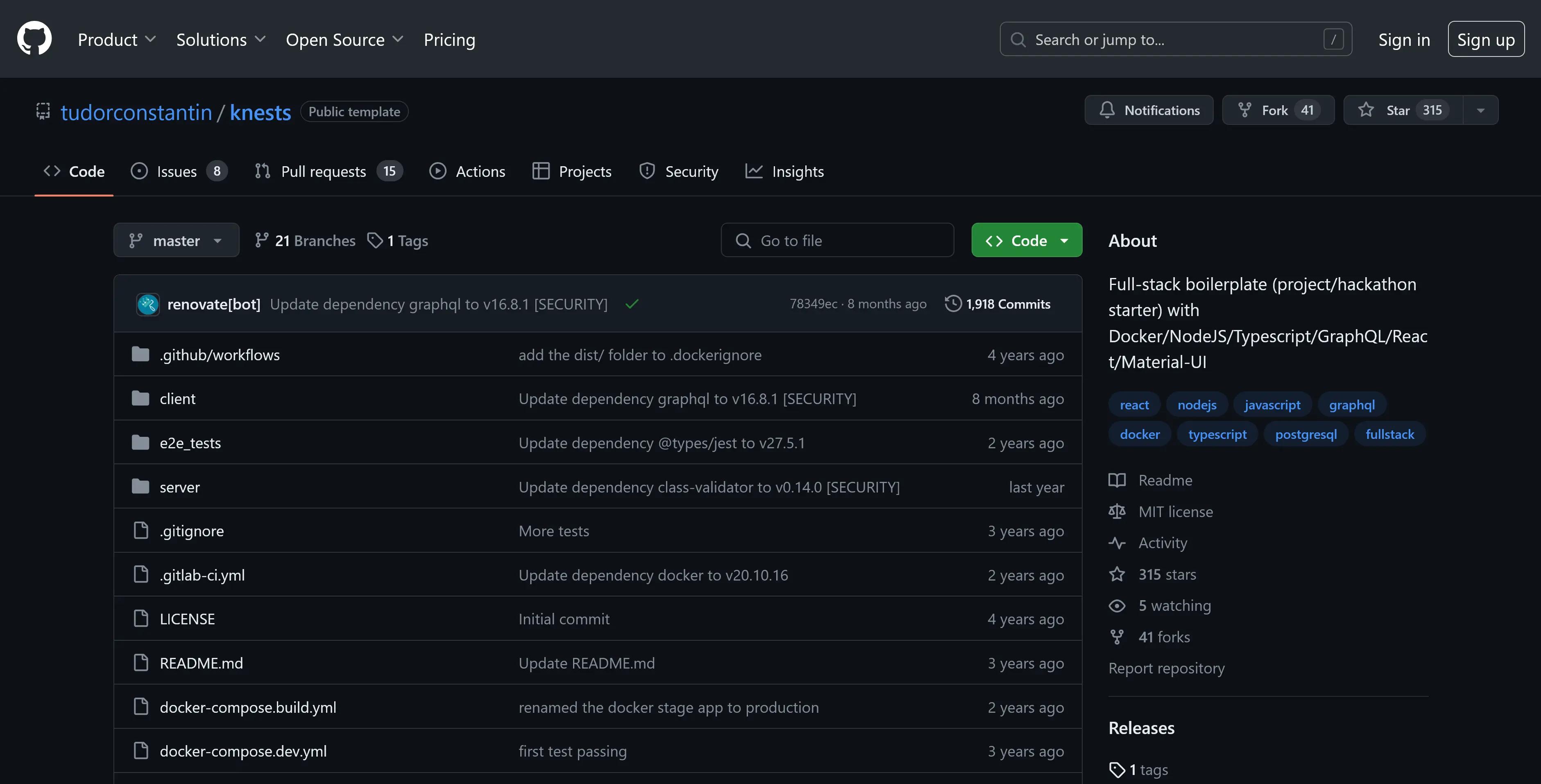Screen dimensions: 1541x784
Task: Click the Report repository link
Action: tap(1166, 668)
